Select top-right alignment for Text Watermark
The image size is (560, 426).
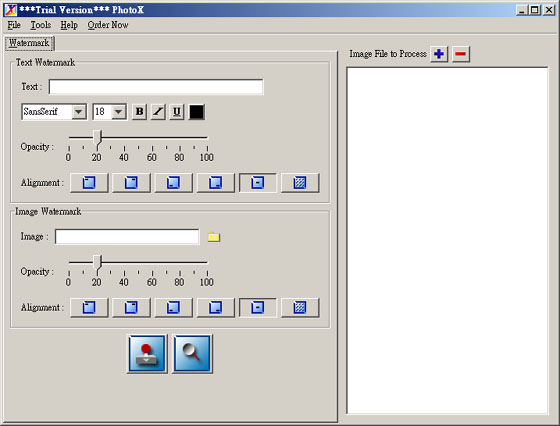131,183
